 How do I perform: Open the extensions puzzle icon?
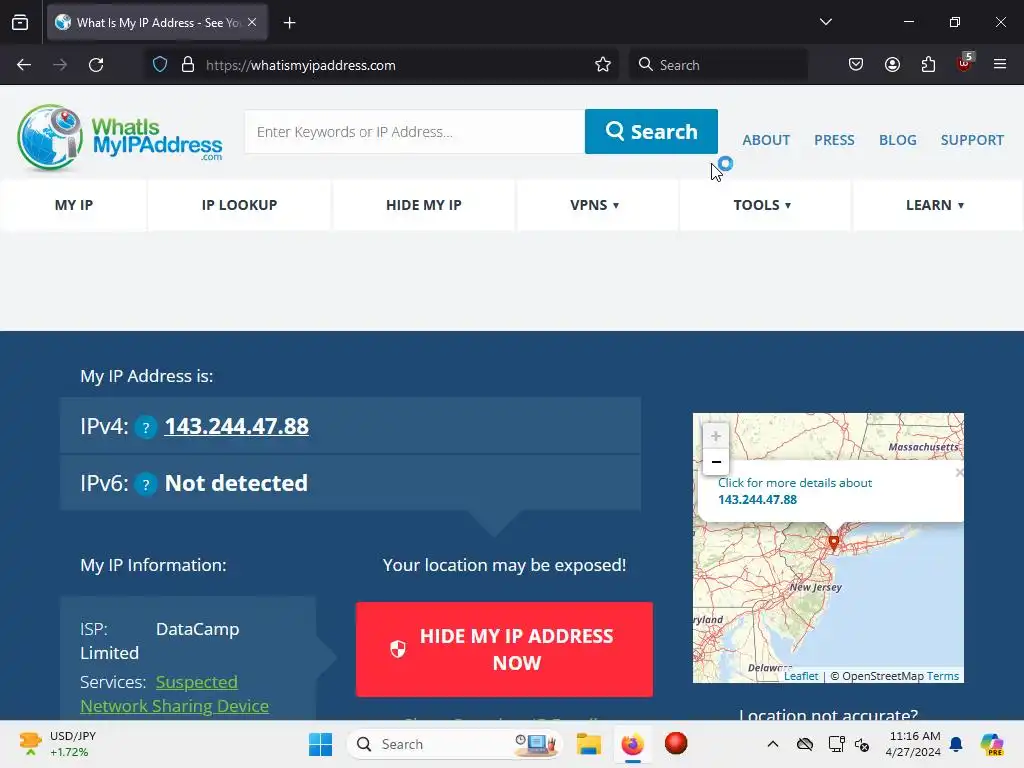pyautogui.click(x=928, y=65)
